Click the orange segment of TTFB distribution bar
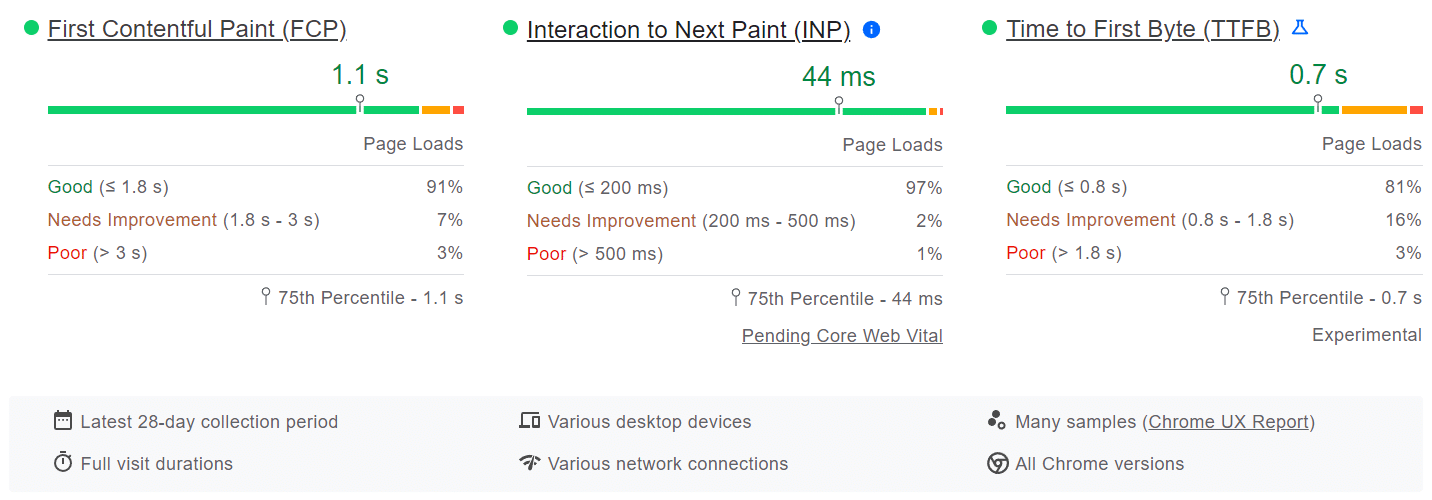Screen dimensions: 1432x500 (1374, 110)
